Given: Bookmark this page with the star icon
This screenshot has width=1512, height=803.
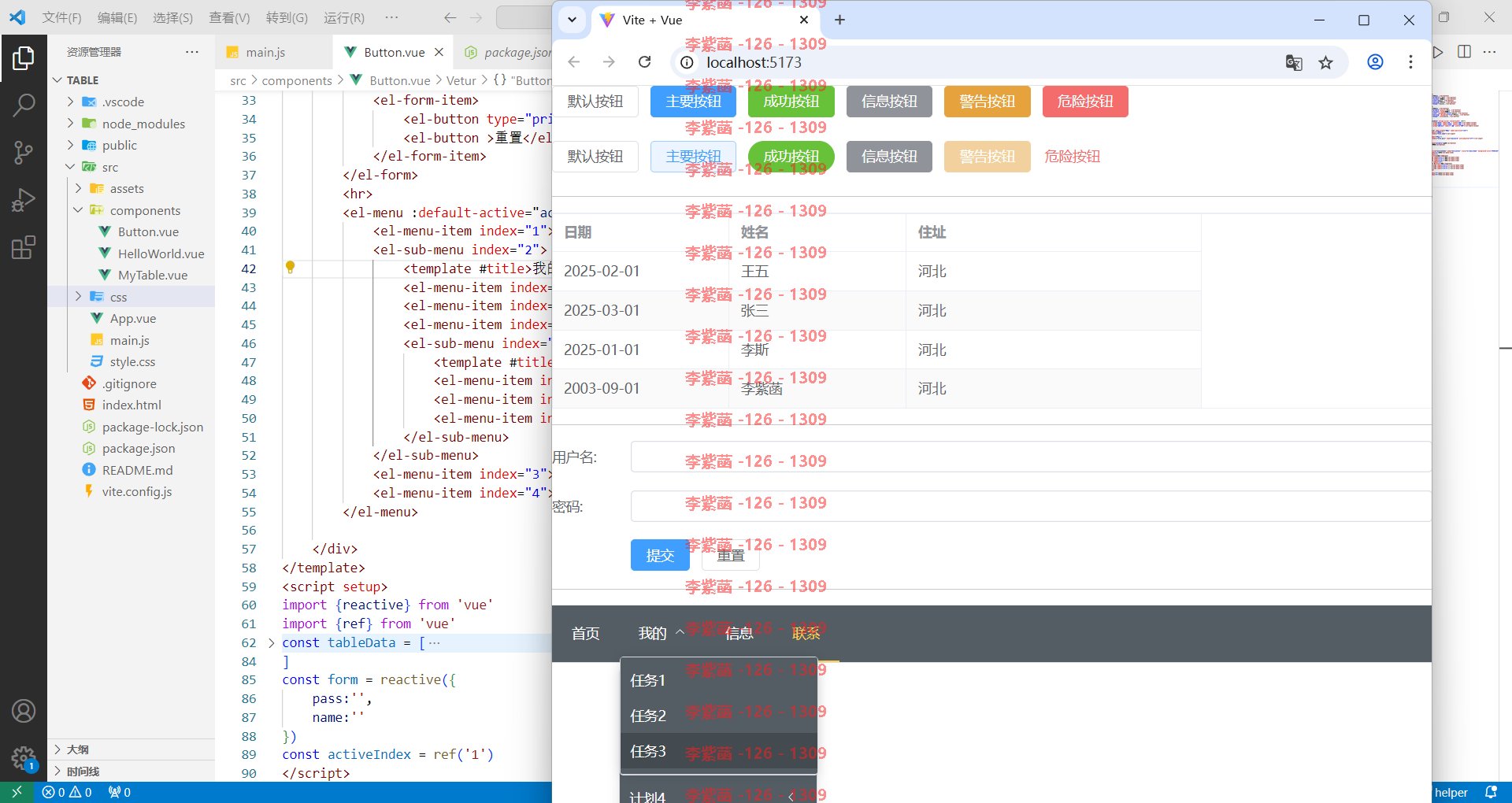Looking at the screenshot, I should pyautogui.click(x=1326, y=62).
